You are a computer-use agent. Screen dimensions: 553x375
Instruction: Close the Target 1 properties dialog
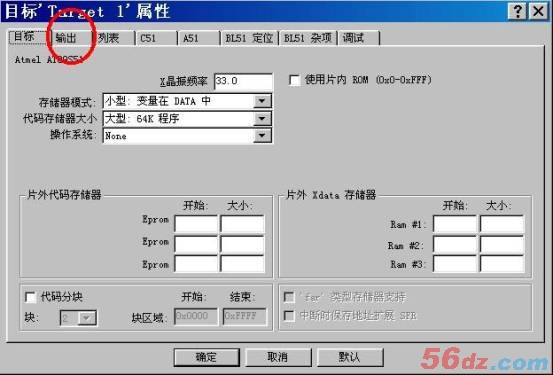pos(538,11)
